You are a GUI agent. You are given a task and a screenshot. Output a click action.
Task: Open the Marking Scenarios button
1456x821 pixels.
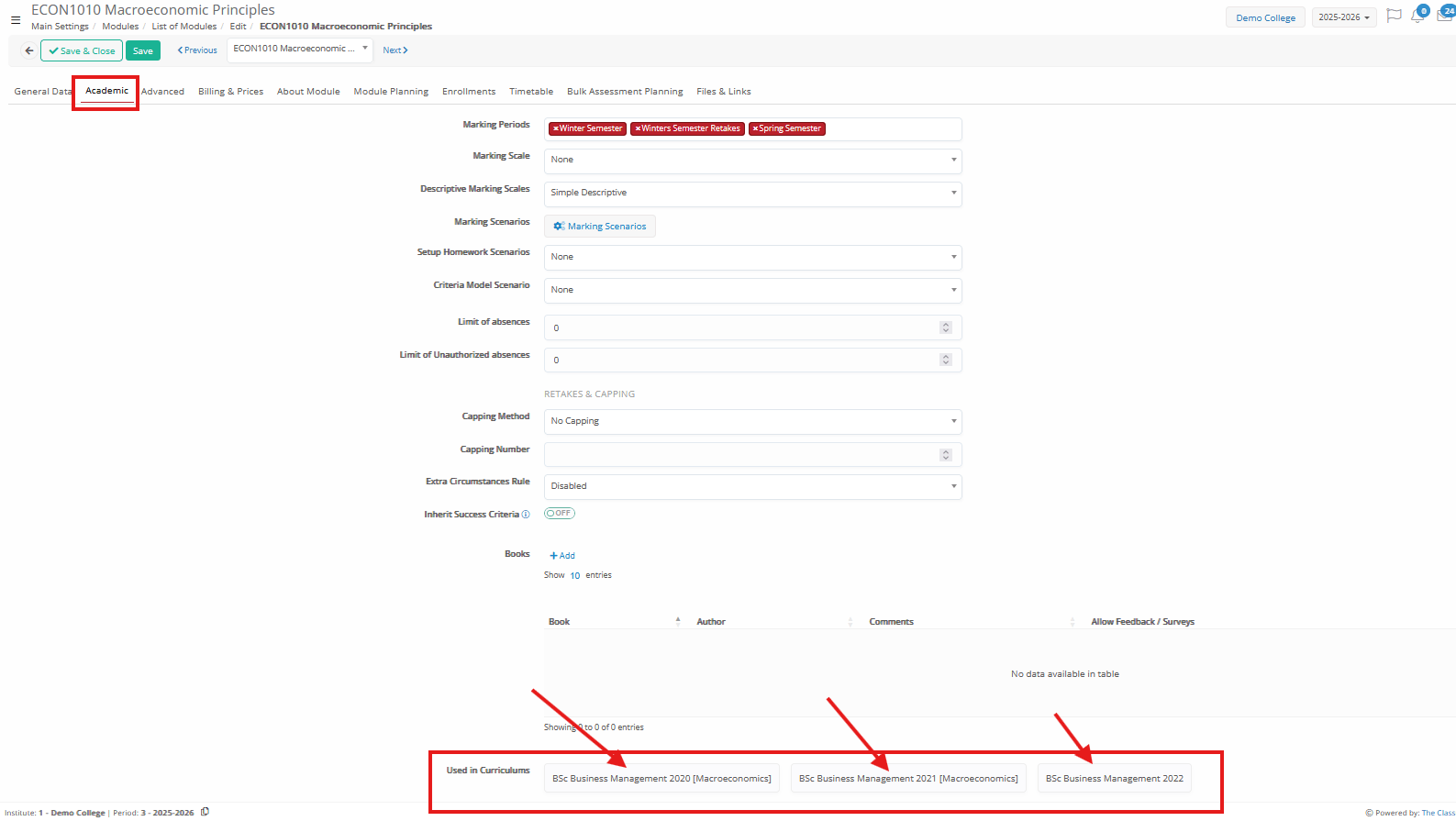[600, 227]
